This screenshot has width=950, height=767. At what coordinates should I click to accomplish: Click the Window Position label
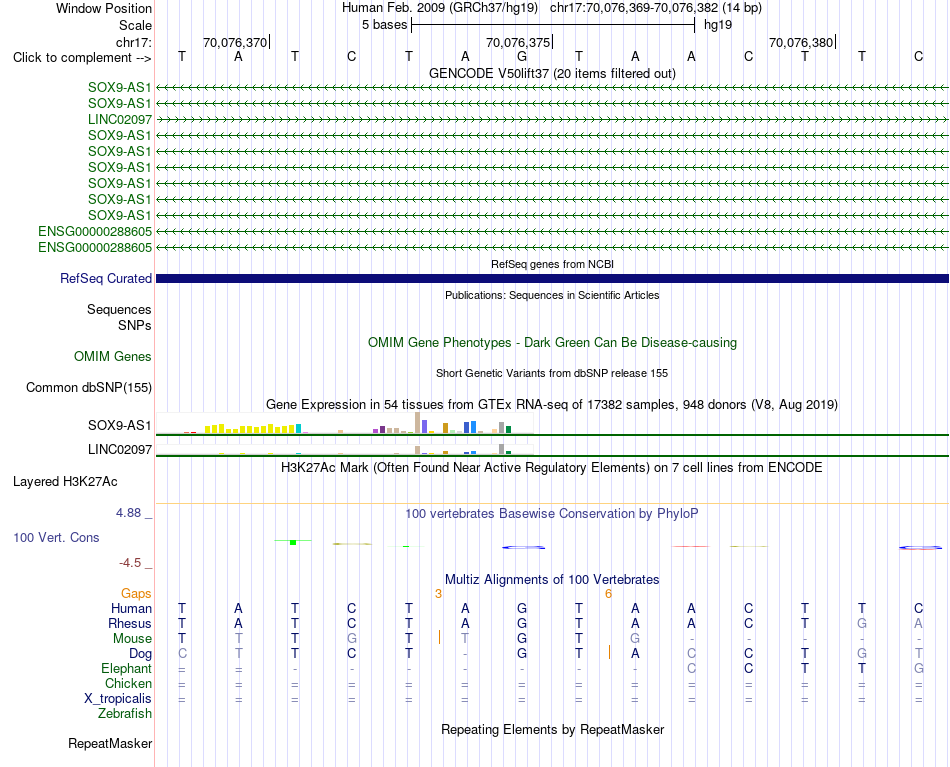104,8
